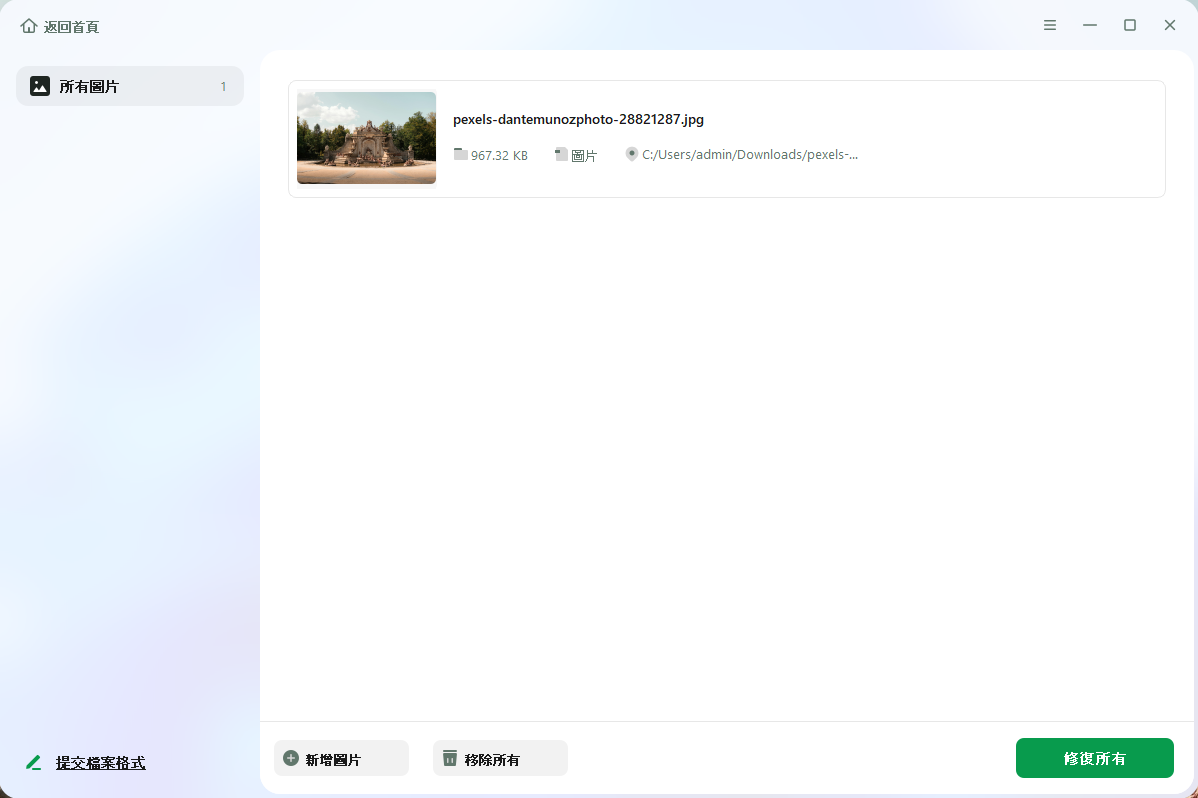Maximize the application window

(x=1130, y=25)
